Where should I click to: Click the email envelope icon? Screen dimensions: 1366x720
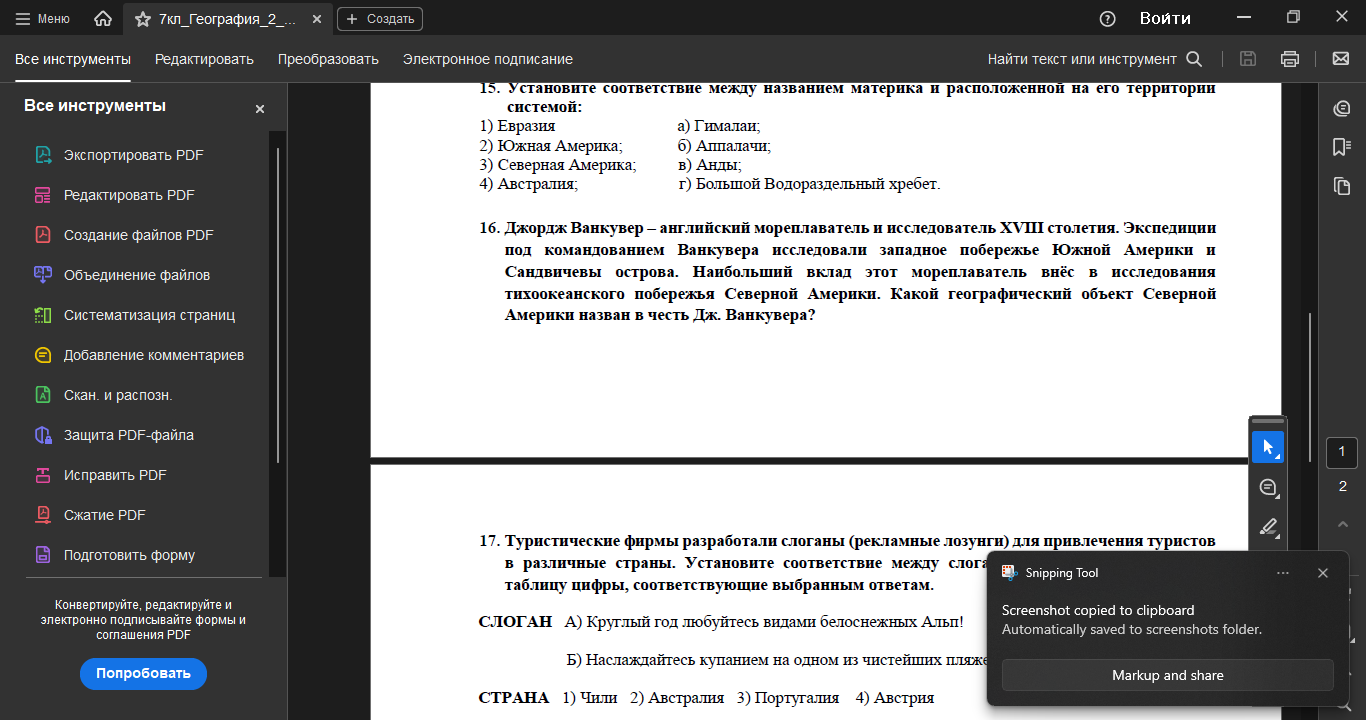pyautogui.click(x=1341, y=59)
